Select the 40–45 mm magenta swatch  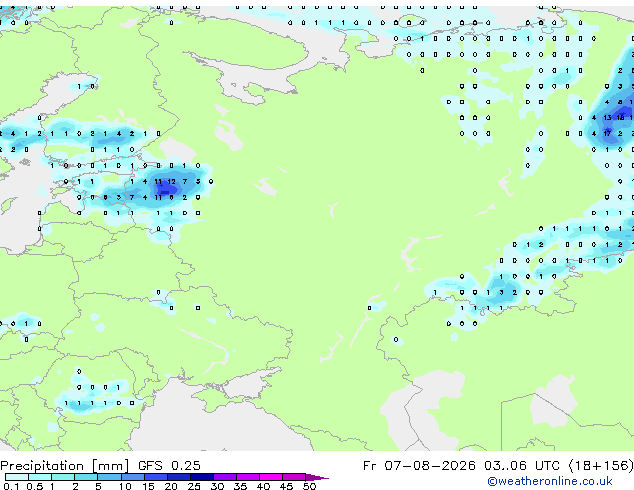[271, 477]
